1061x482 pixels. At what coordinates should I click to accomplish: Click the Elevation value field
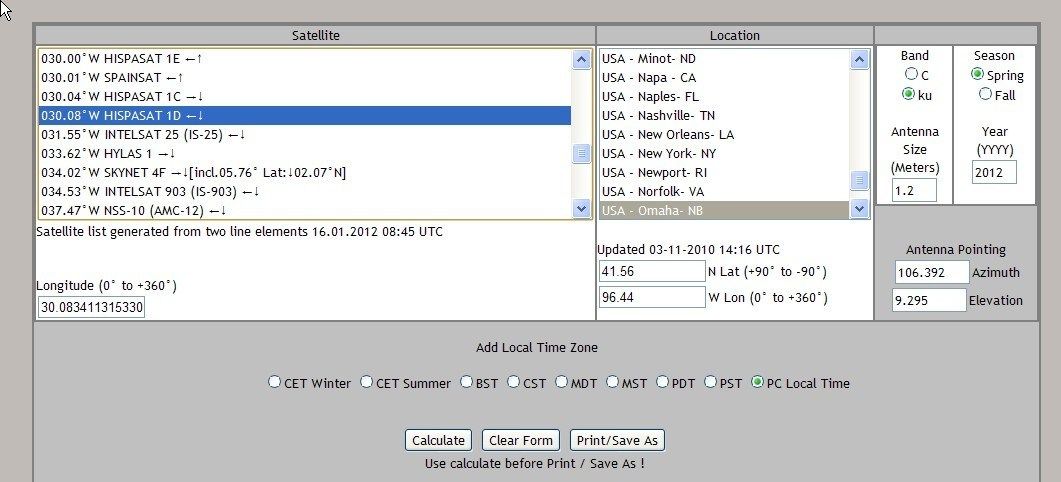coord(930,300)
